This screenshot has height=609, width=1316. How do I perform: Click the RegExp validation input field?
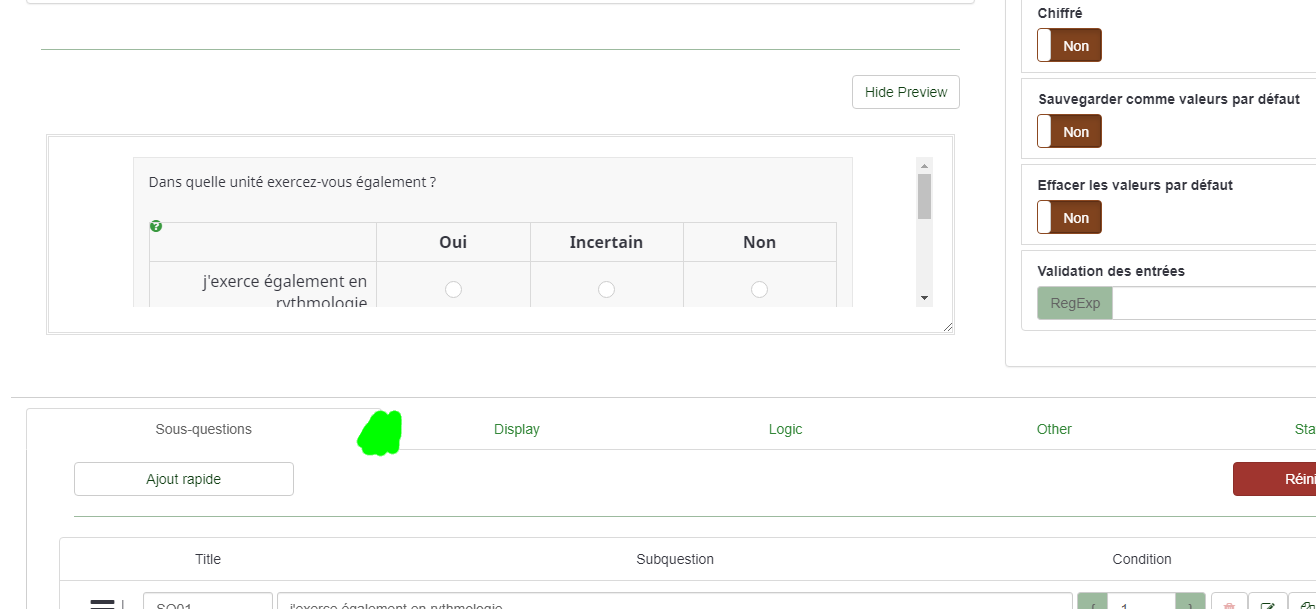(1213, 303)
